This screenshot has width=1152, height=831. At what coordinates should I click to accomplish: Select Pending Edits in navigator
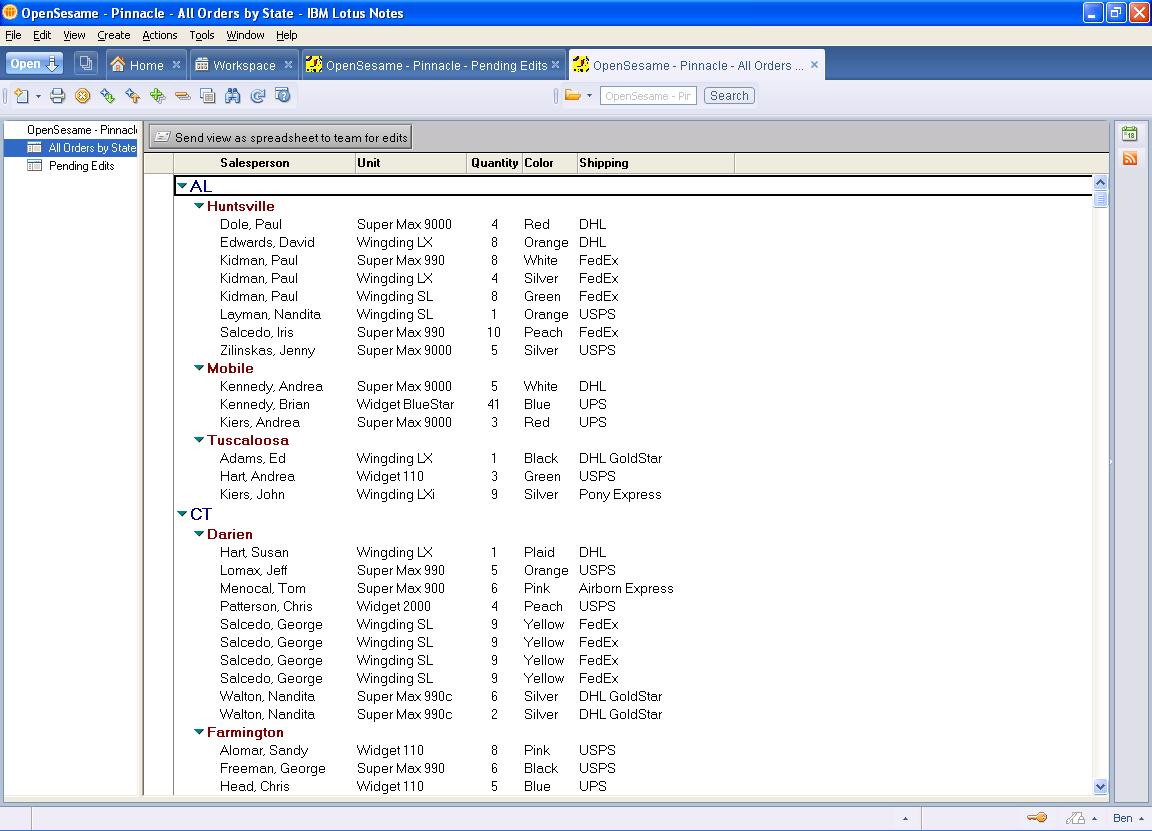click(81, 166)
